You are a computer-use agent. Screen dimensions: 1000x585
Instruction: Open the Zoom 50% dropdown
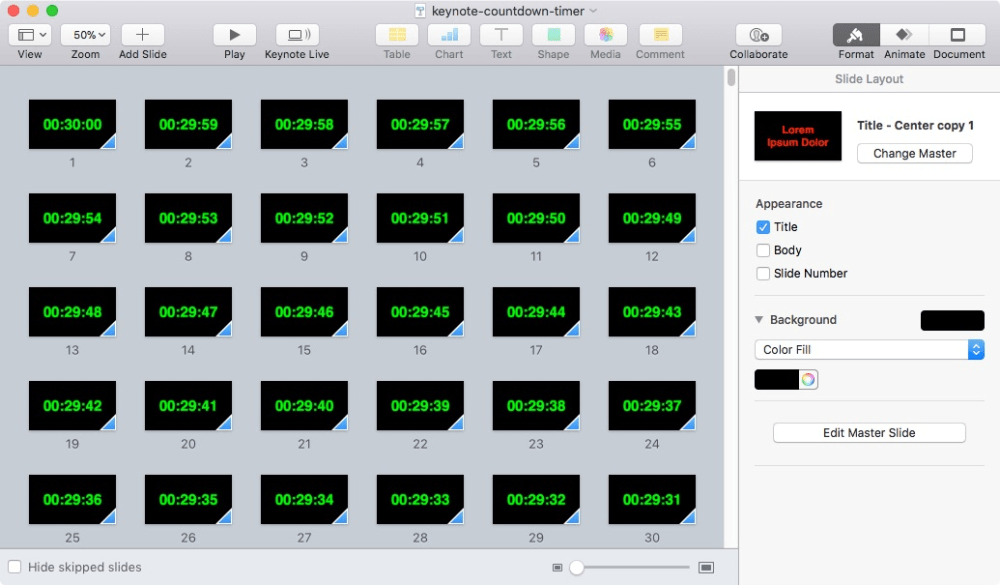(x=85, y=35)
